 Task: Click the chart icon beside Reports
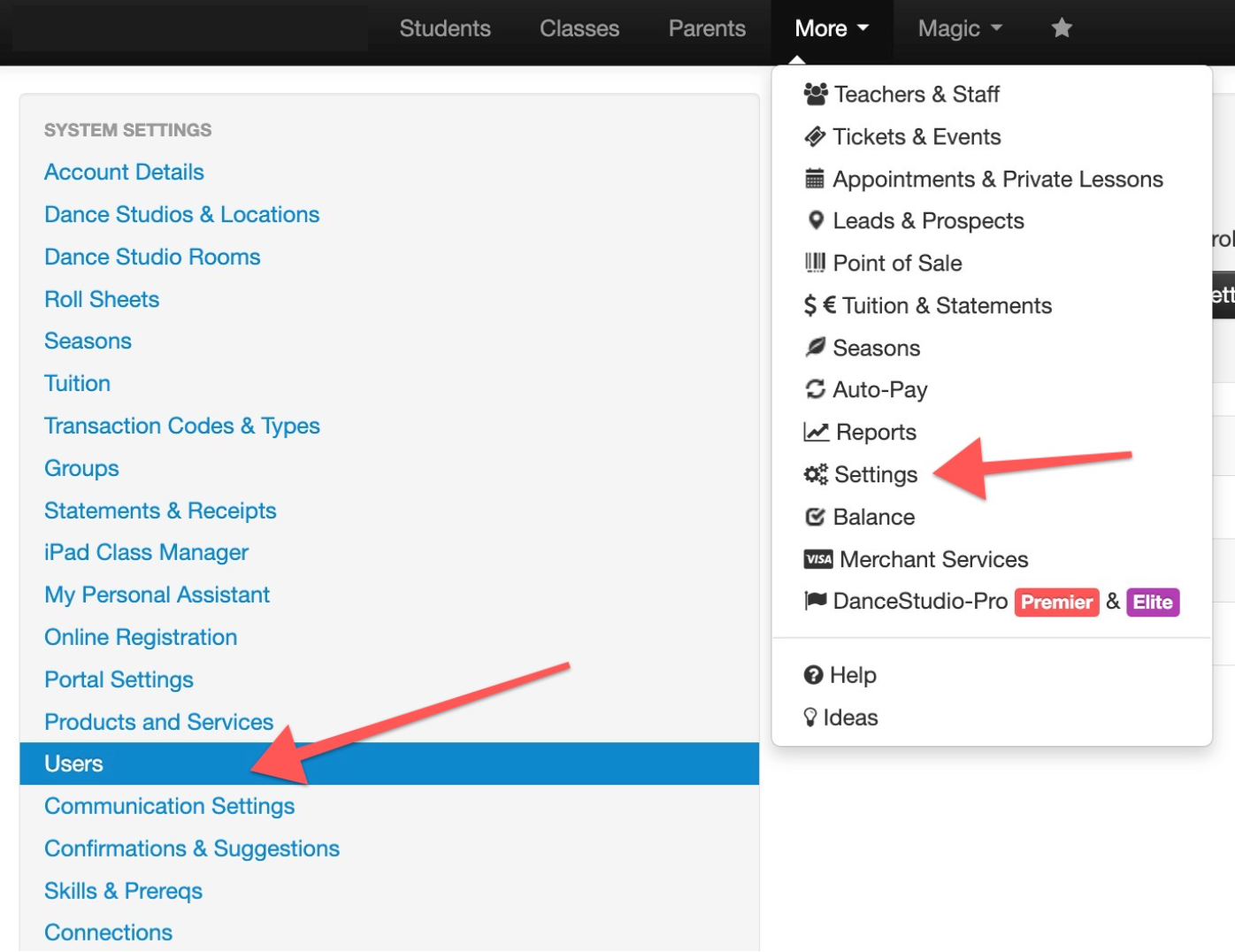pyautogui.click(x=816, y=432)
